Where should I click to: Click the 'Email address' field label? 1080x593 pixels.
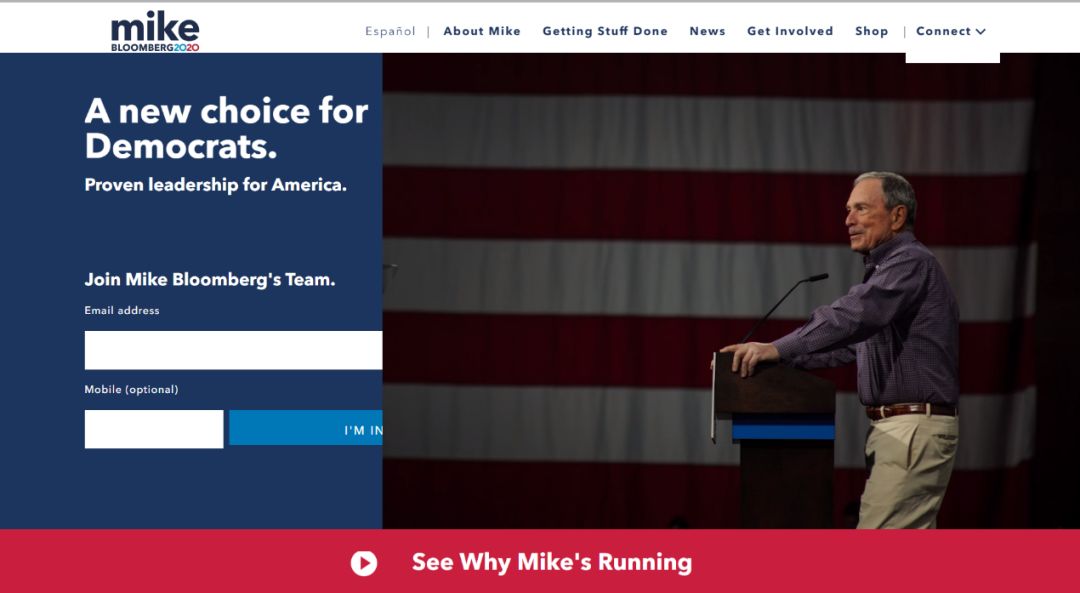point(122,311)
